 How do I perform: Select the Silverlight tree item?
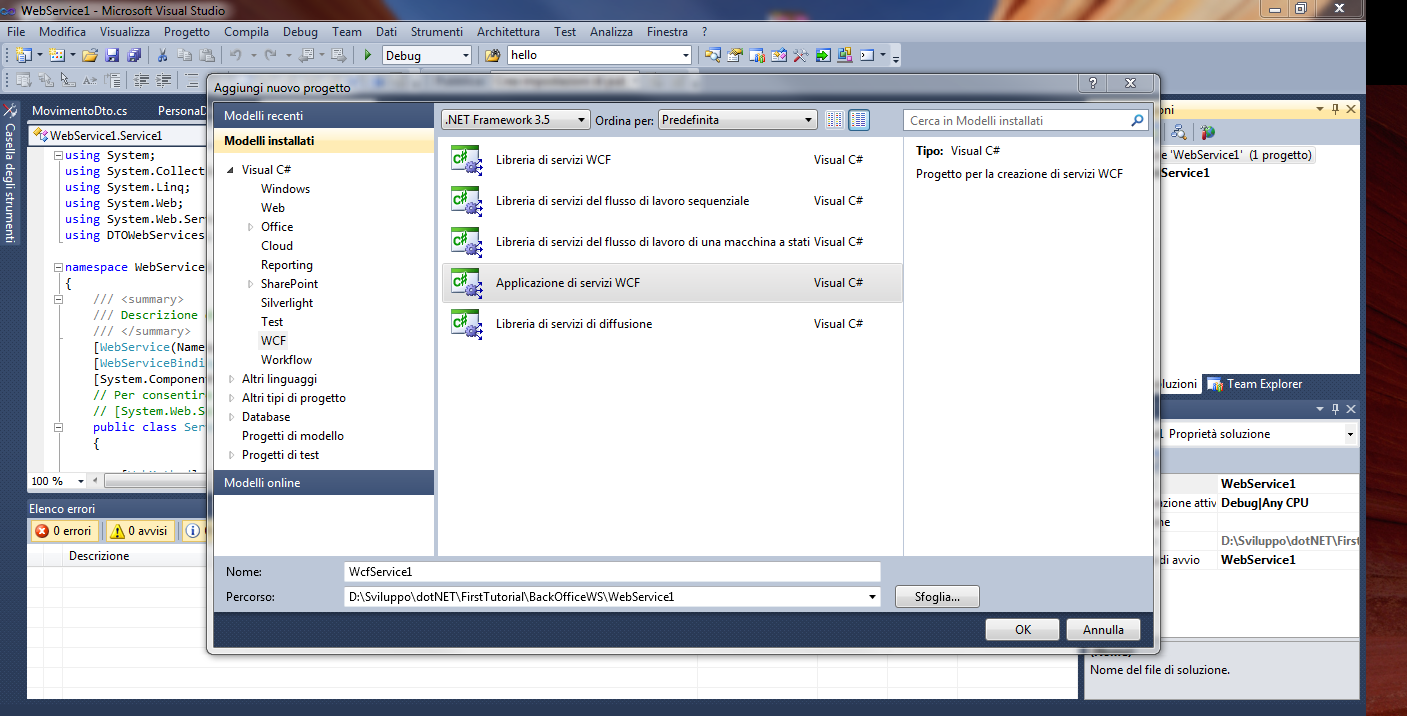coord(287,303)
